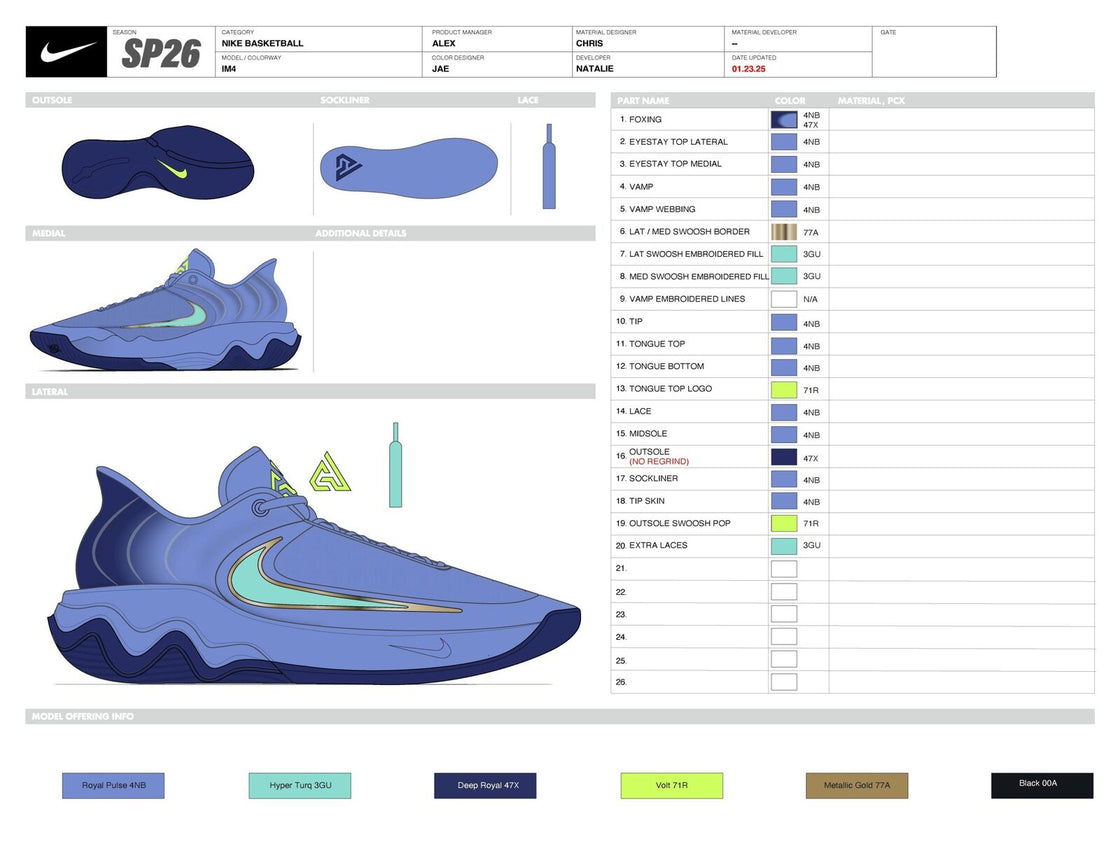Click turquoise swatch for LAT SWOOSH EMBROIDERED FILL

784,254
